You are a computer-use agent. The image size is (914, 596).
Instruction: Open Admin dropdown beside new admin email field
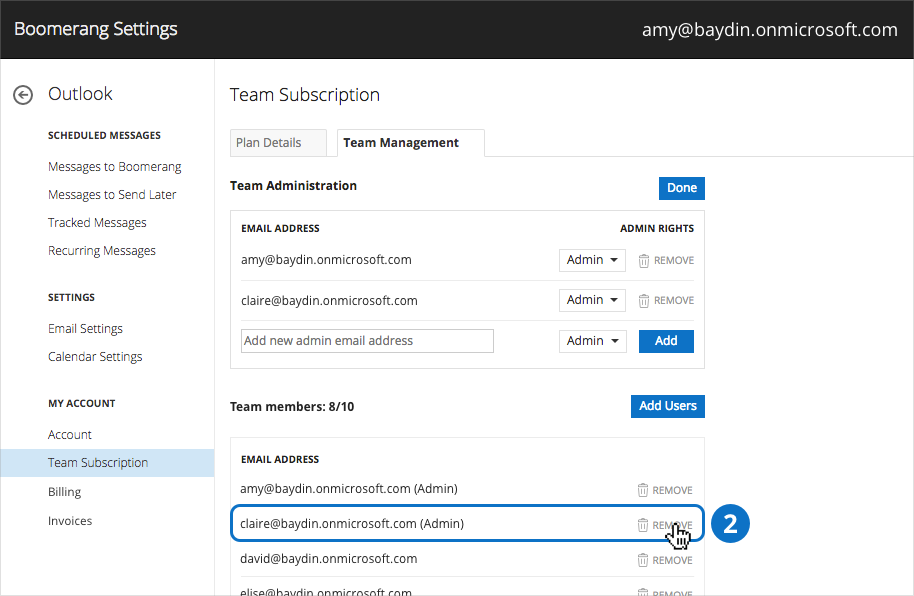[x=592, y=341]
